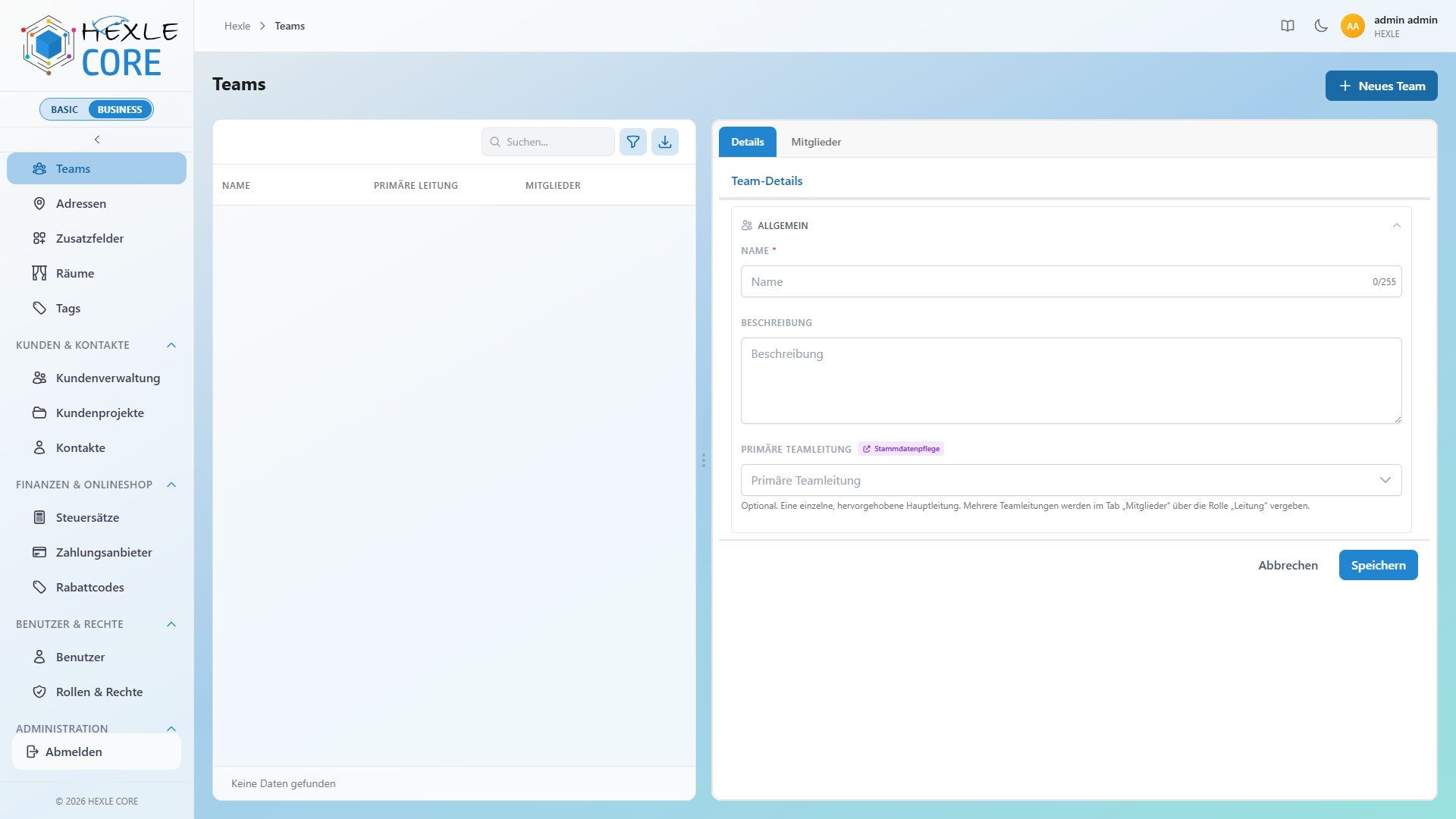
Task: Click the Räume curtain icon
Action: click(39, 273)
